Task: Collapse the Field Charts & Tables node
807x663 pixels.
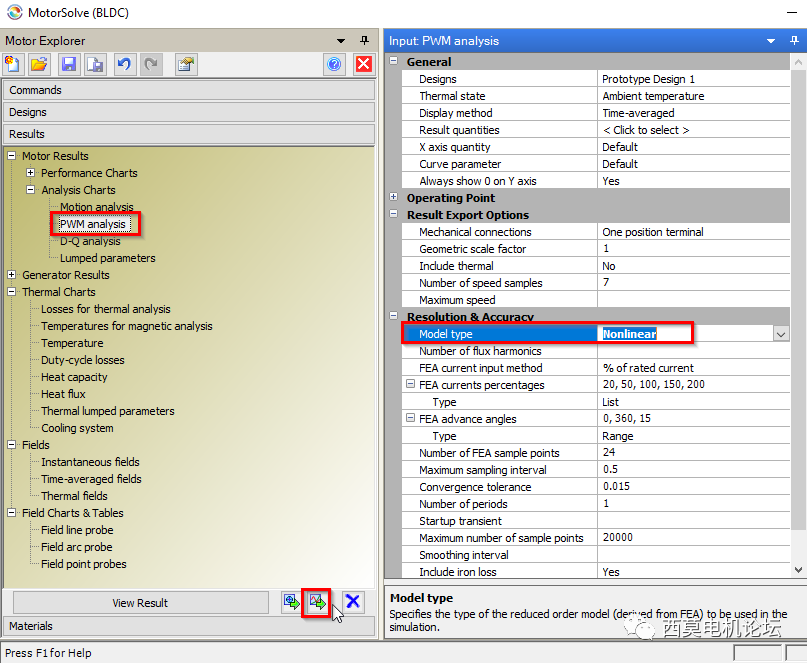Action: (11, 512)
